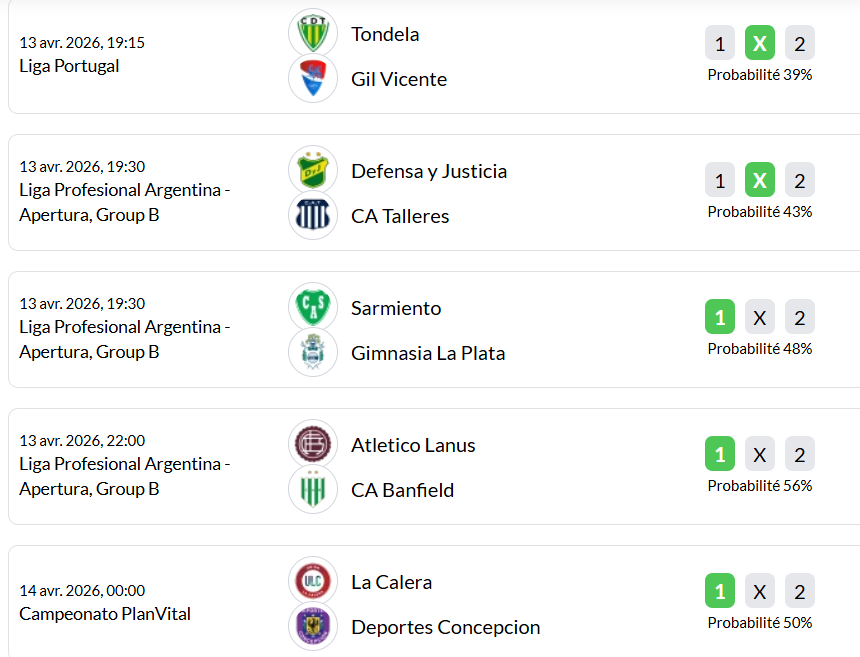The width and height of the screenshot is (860, 657).
Task: Choose draw X for Atletico Lanus match
Action: (x=760, y=454)
